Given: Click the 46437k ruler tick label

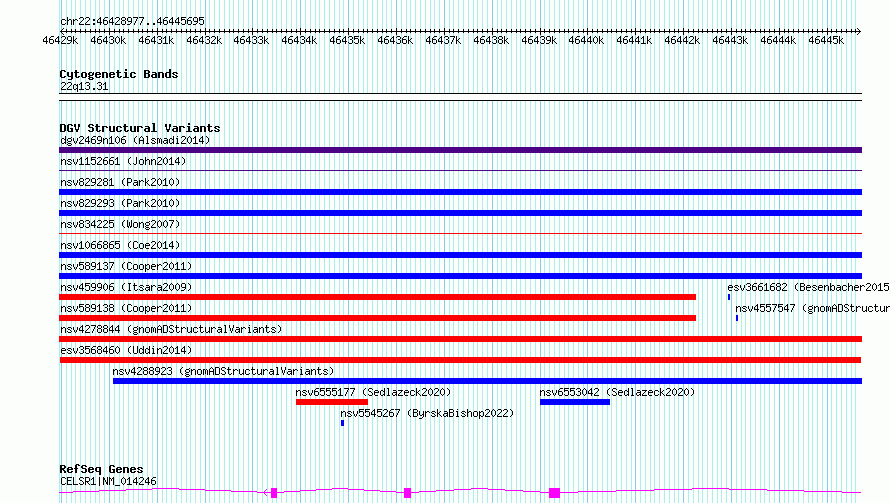Looking at the screenshot, I should point(443,40).
